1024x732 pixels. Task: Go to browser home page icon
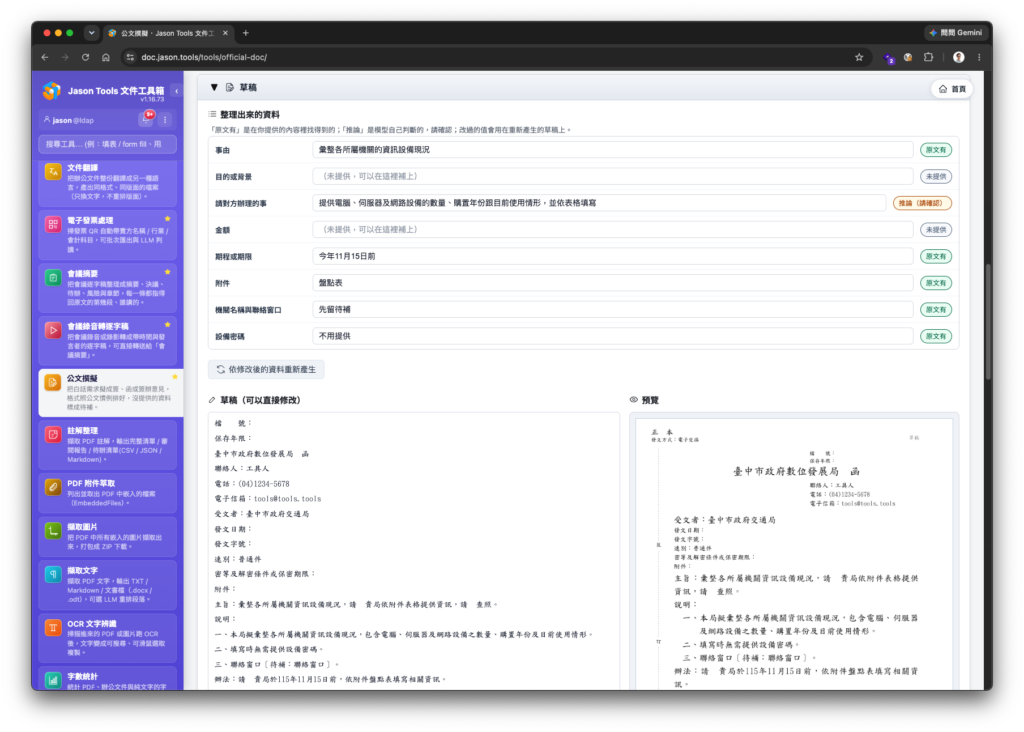click(x=106, y=57)
